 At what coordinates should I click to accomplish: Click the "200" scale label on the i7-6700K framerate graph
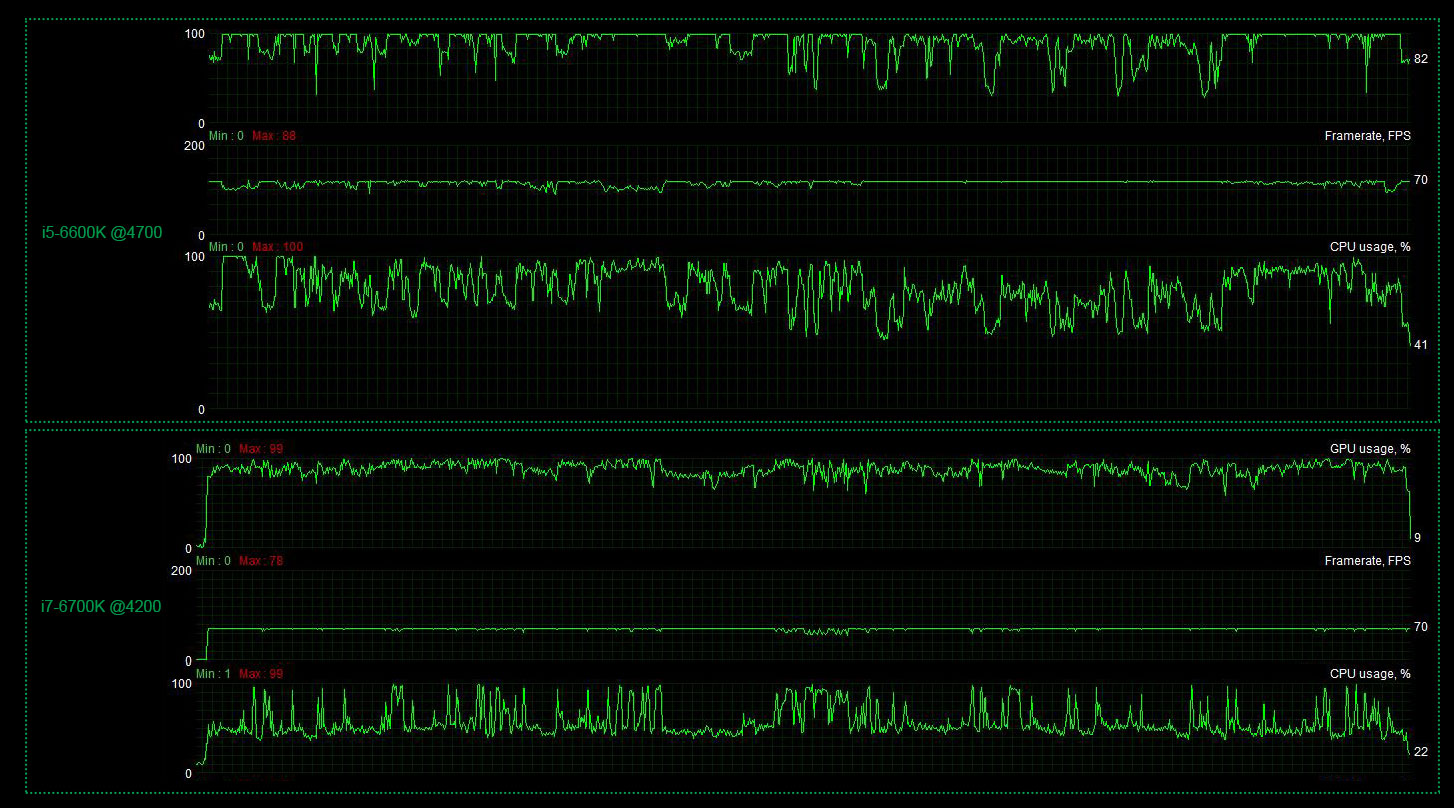(181, 572)
